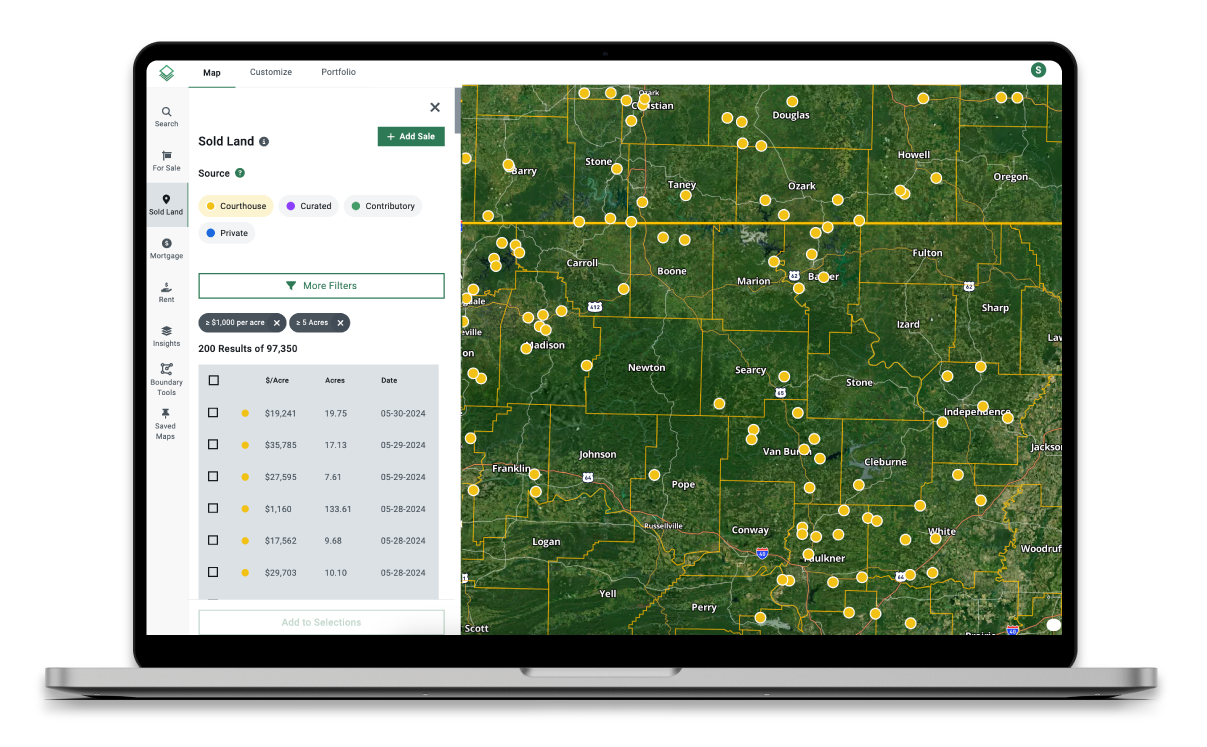Open the Rent sidebar tool
Screen dimensions: 1207x747
coord(166,293)
